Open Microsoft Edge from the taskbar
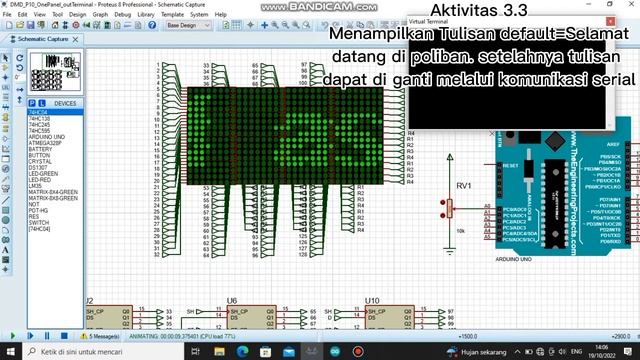640x360 pixels. pos(242,351)
